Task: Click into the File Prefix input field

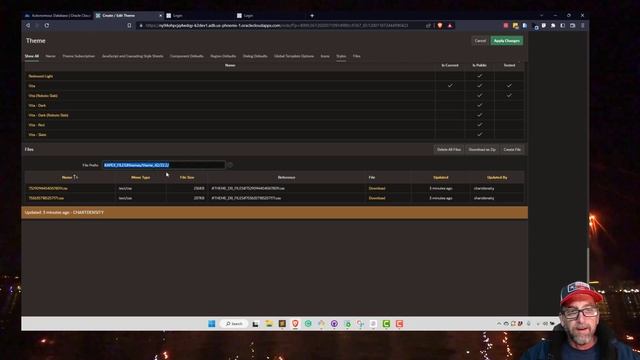Action: tap(163, 165)
